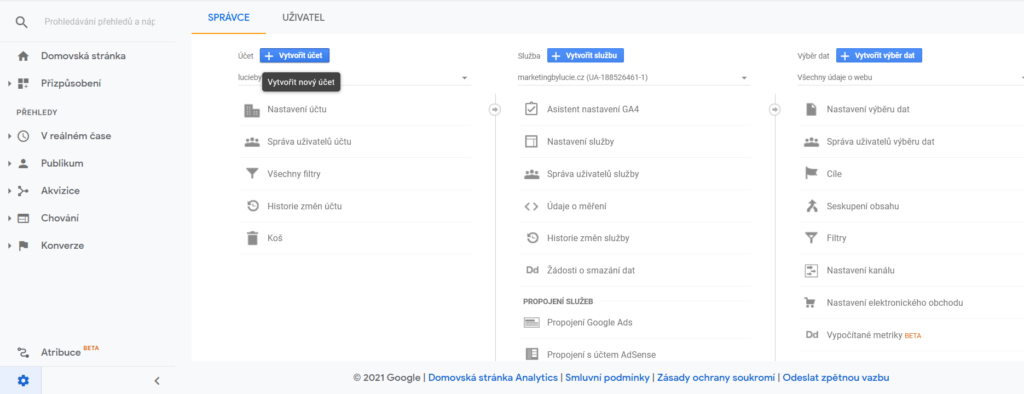Click the Nastavení elektronického obchodu cart icon
This screenshot has width=1024, height=394.
[811, 303]
